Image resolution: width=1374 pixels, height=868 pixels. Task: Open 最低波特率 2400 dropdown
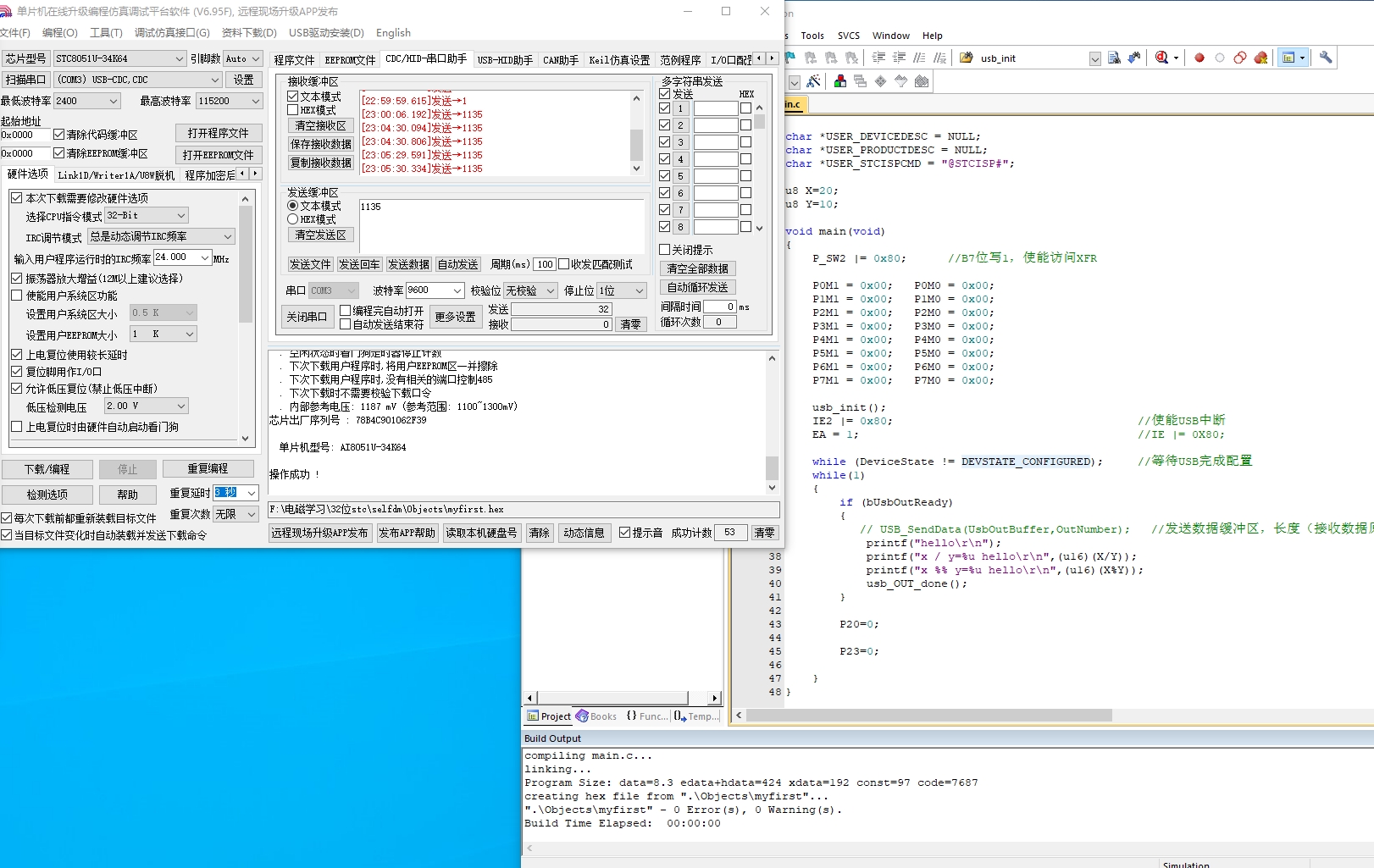tap(87, 101)
